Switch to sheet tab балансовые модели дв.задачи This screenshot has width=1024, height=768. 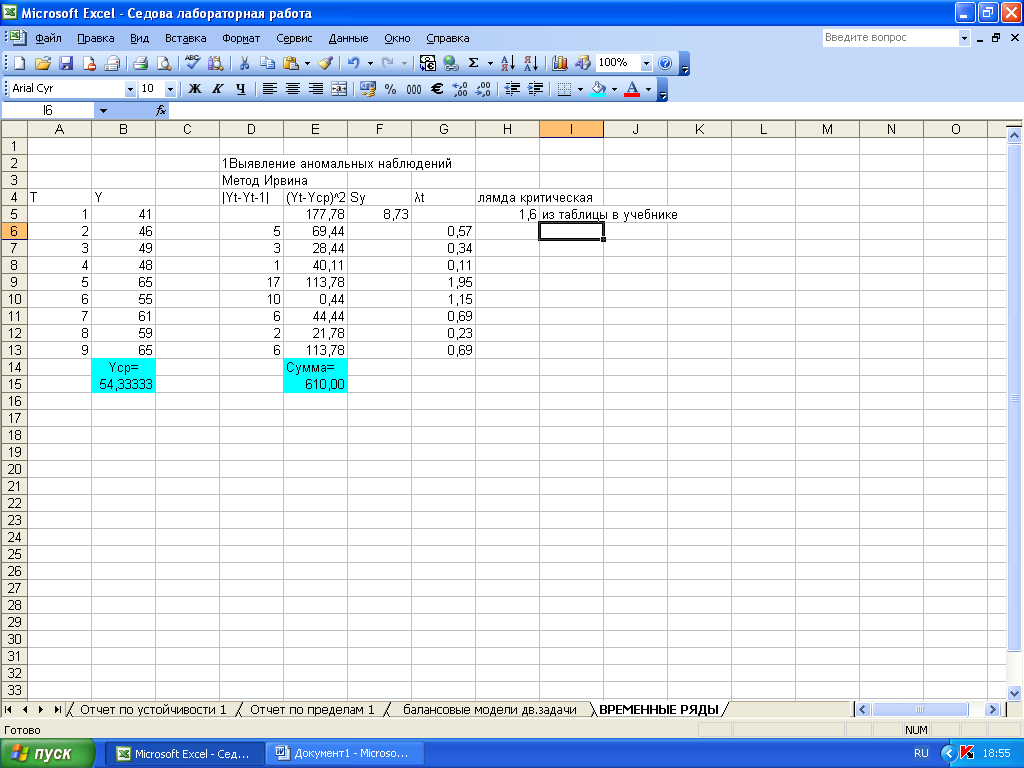pyautogui.click(x=490, y=710)
